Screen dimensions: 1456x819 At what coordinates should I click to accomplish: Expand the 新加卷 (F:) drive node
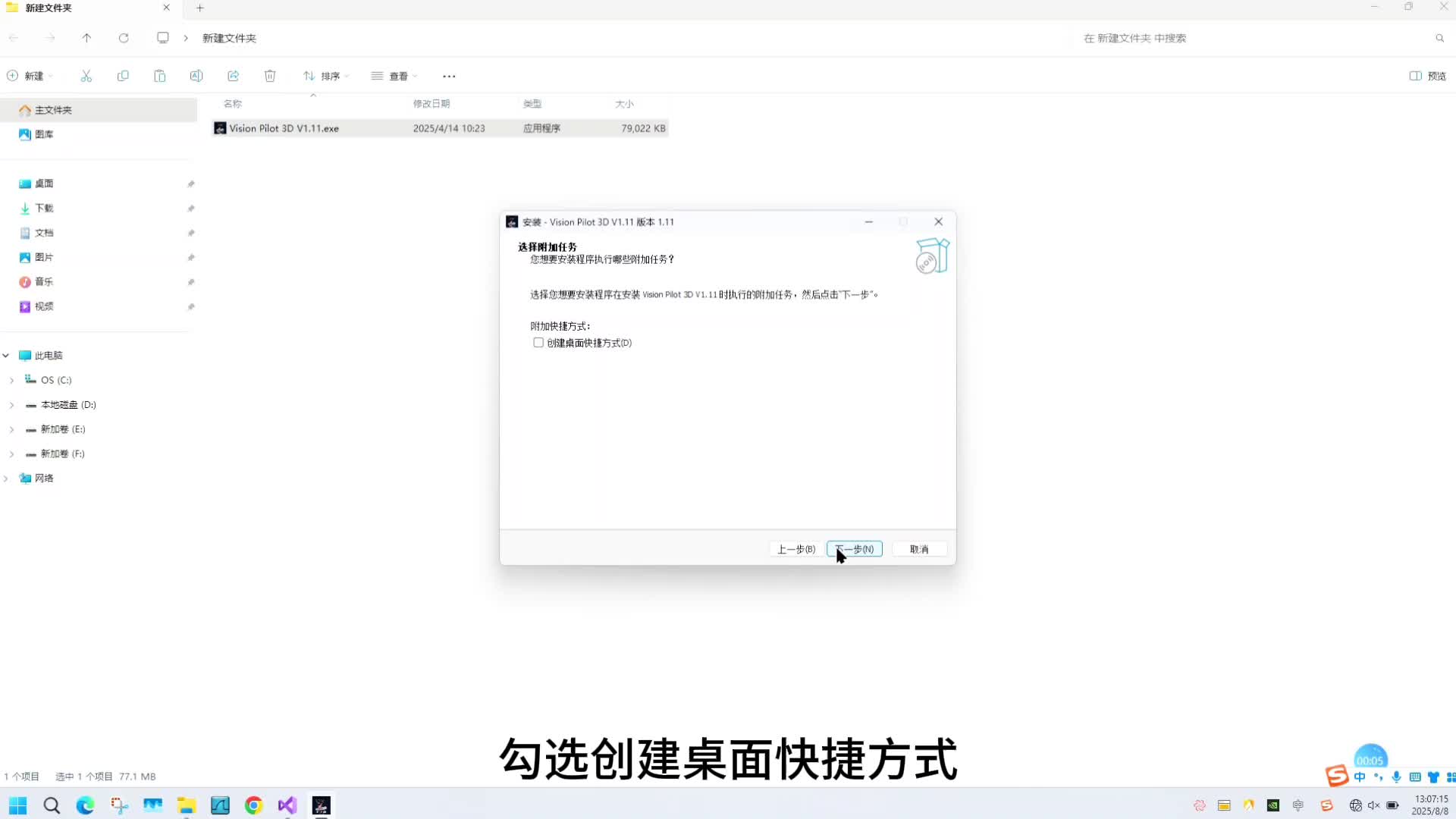pos(11,453)
